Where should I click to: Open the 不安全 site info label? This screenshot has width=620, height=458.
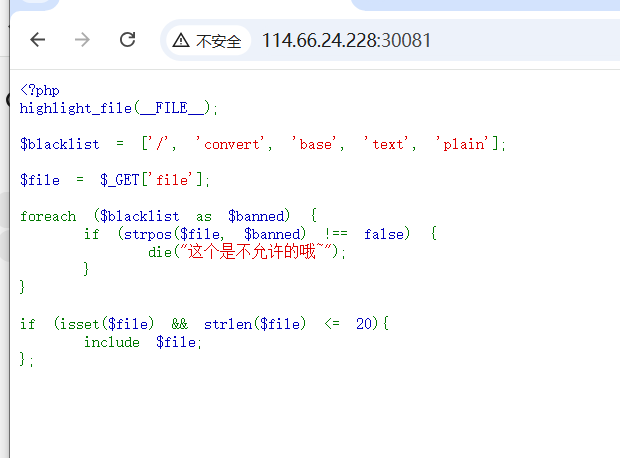coord(218,41)
